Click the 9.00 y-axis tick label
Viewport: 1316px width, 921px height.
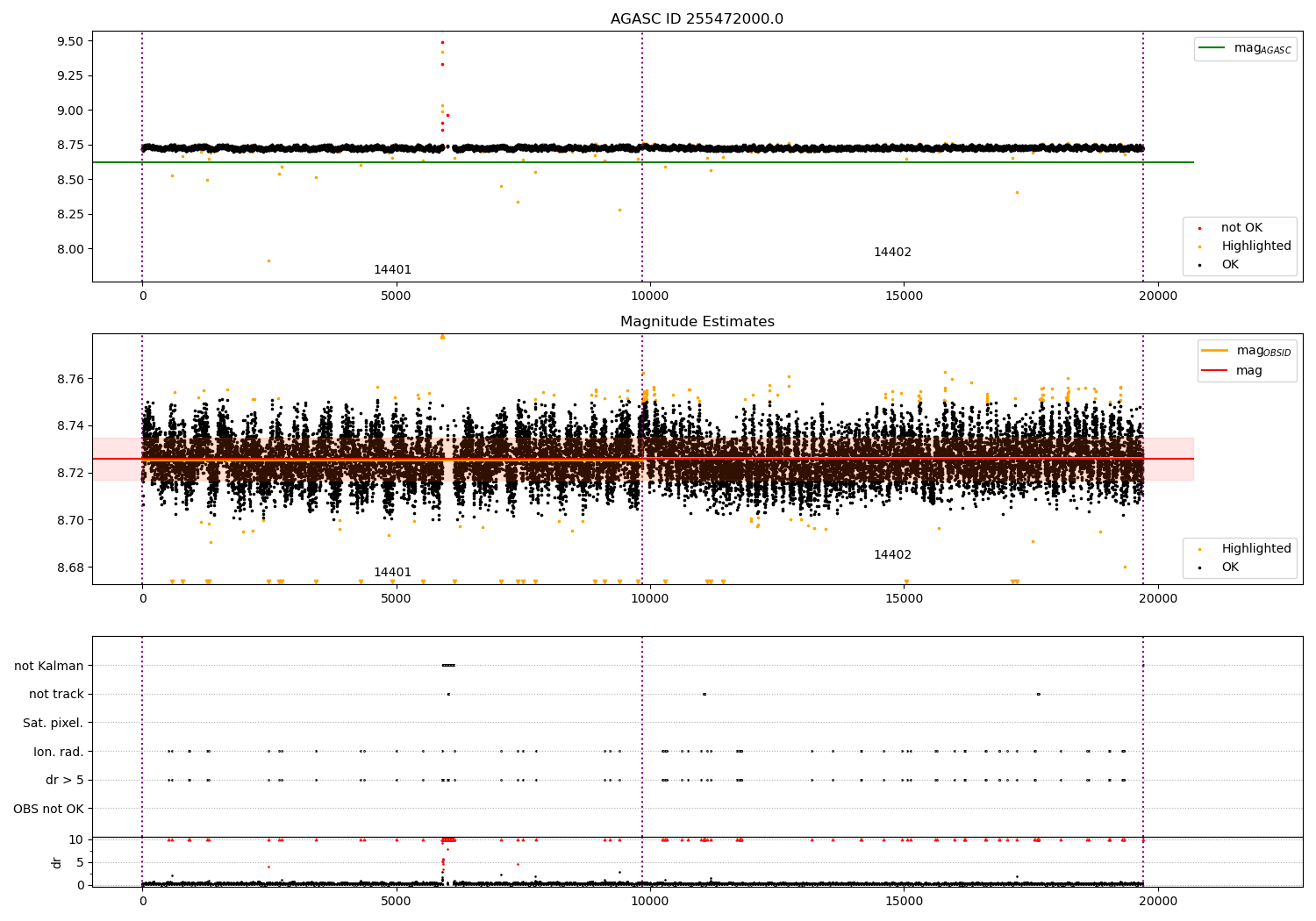(69, 111)
